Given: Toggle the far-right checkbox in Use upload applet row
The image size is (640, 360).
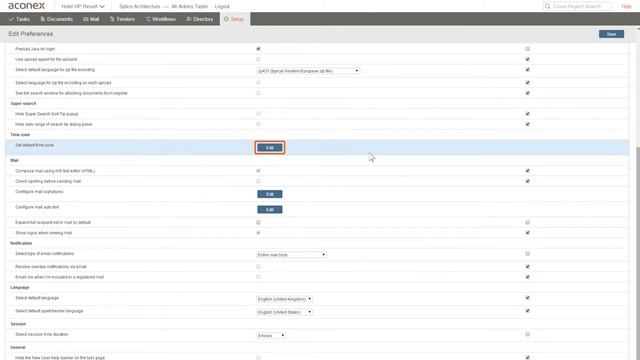Looking at the screenshot, I should pos(527,59).
